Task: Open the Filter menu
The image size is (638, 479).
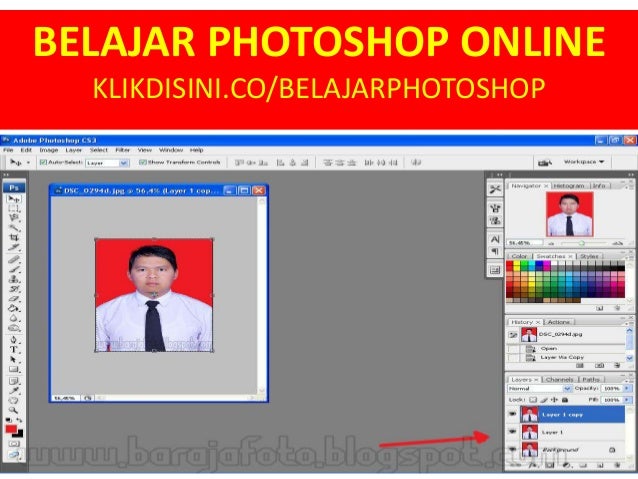Action: click(122, 150)
